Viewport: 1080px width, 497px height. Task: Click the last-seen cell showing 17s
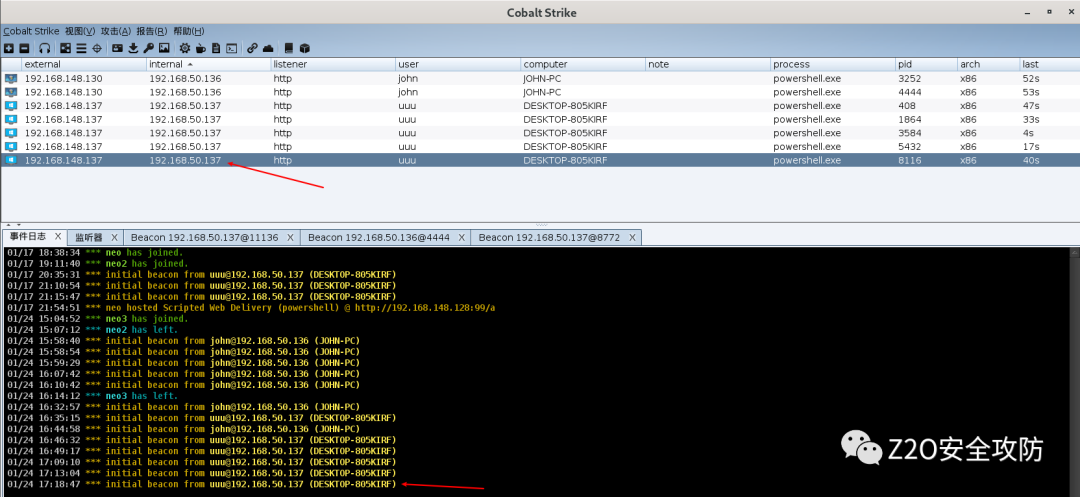coord(1049,147)
